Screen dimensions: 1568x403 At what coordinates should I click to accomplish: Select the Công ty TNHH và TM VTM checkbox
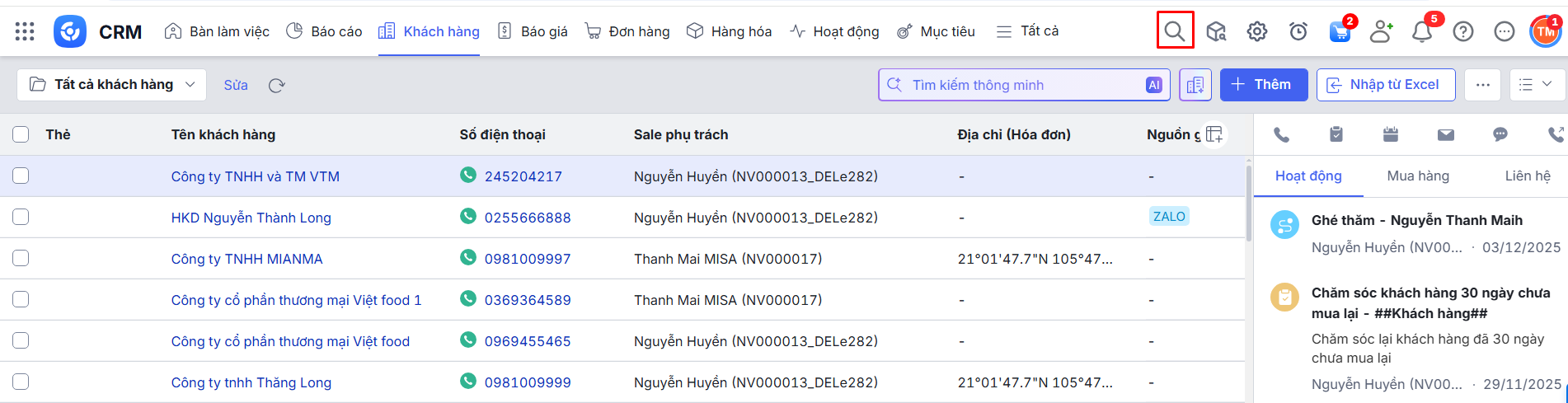pos(21,176)
